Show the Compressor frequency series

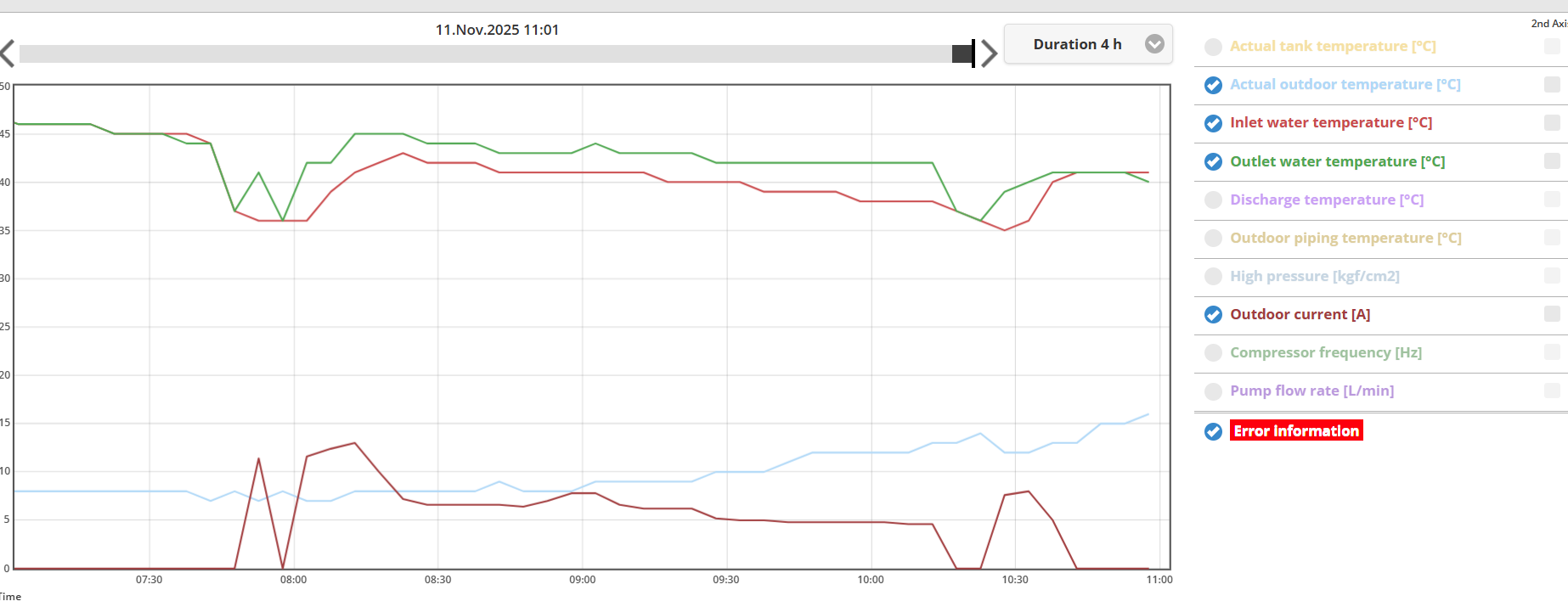1213,353
